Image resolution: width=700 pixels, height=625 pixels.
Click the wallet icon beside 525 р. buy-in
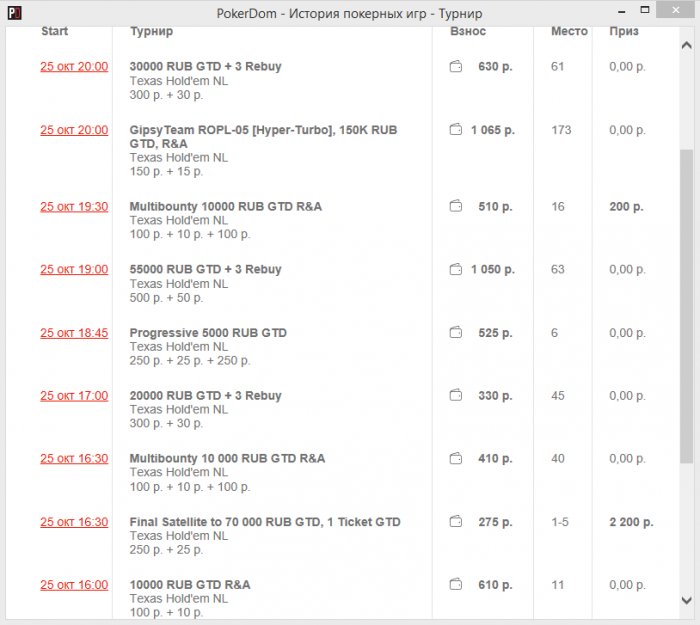456,333
